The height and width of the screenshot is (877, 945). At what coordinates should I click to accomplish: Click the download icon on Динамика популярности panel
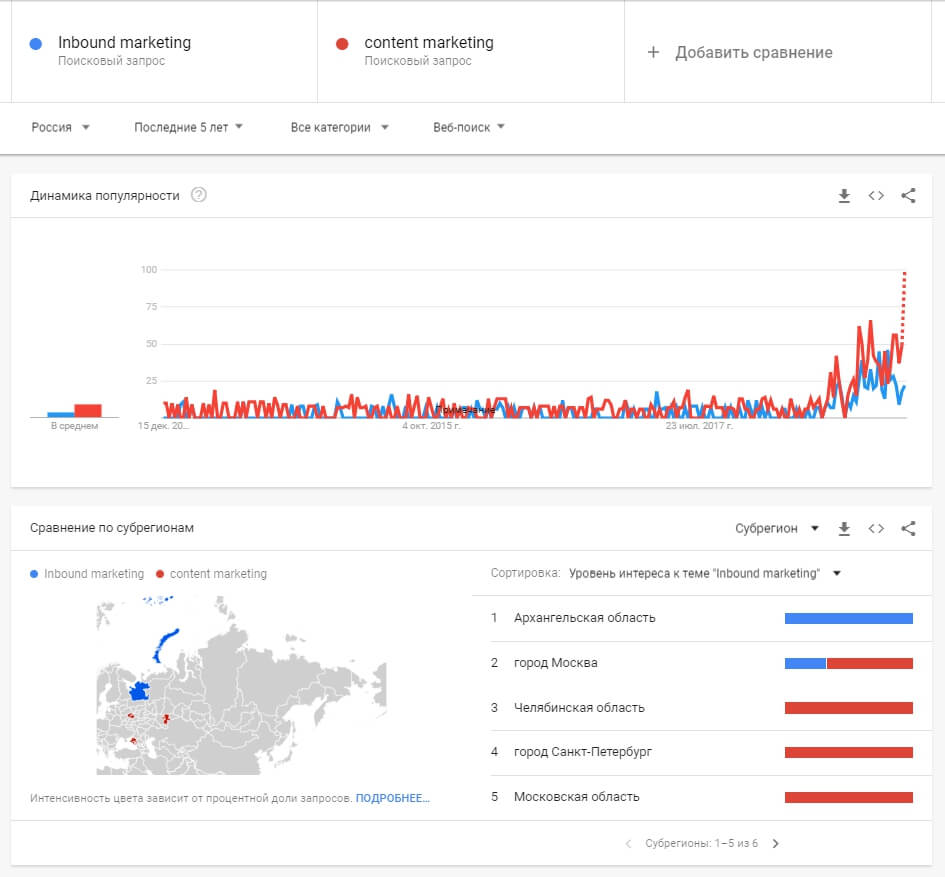844,196
